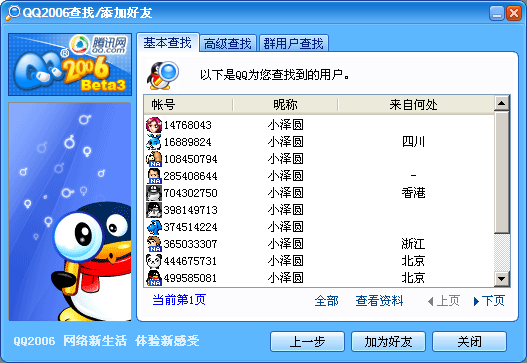Click the 上一步 back button
Viewport: 527px width, 363px height.
coord(307,342)
